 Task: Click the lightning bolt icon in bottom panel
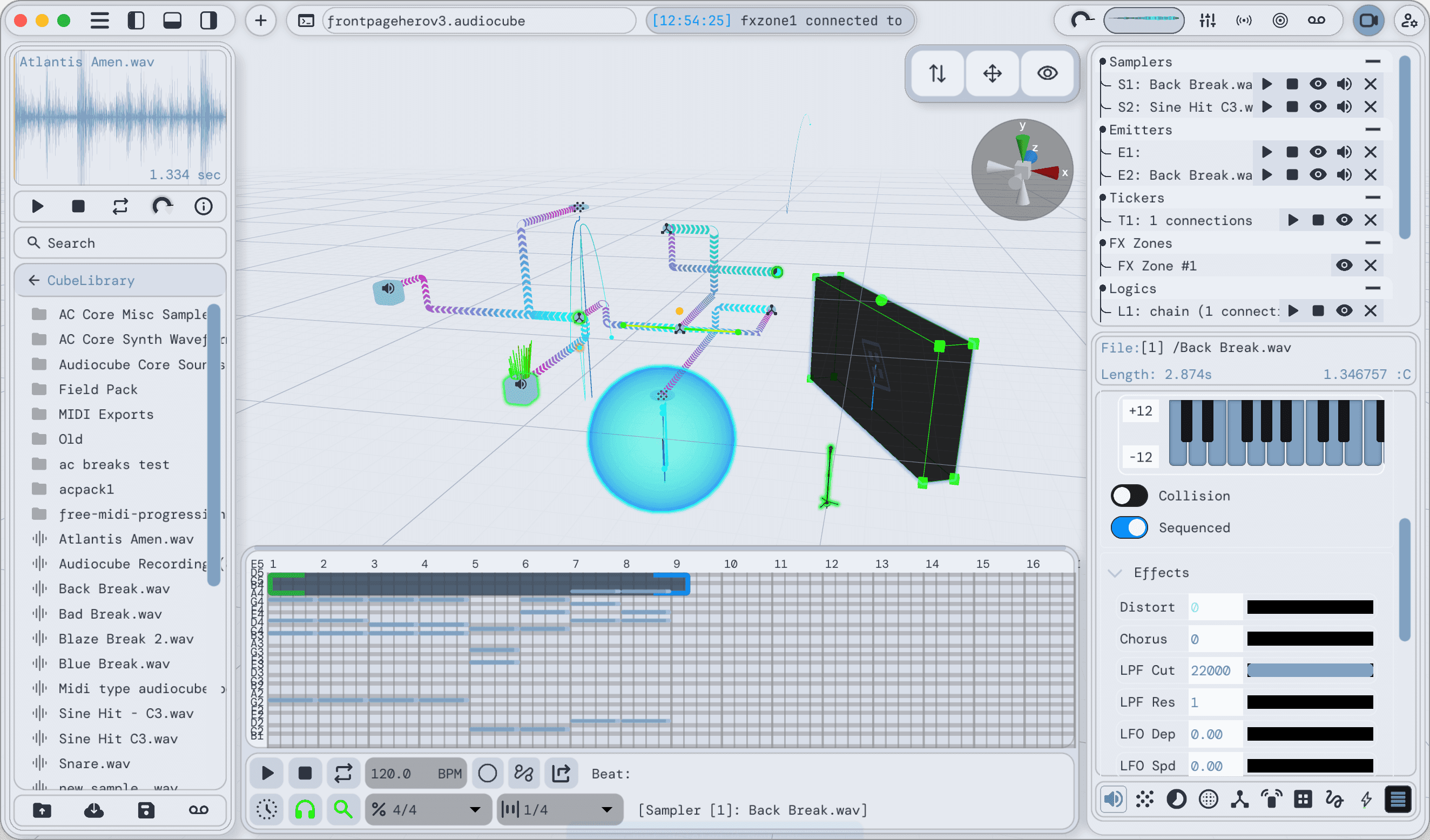(1366, 800)
